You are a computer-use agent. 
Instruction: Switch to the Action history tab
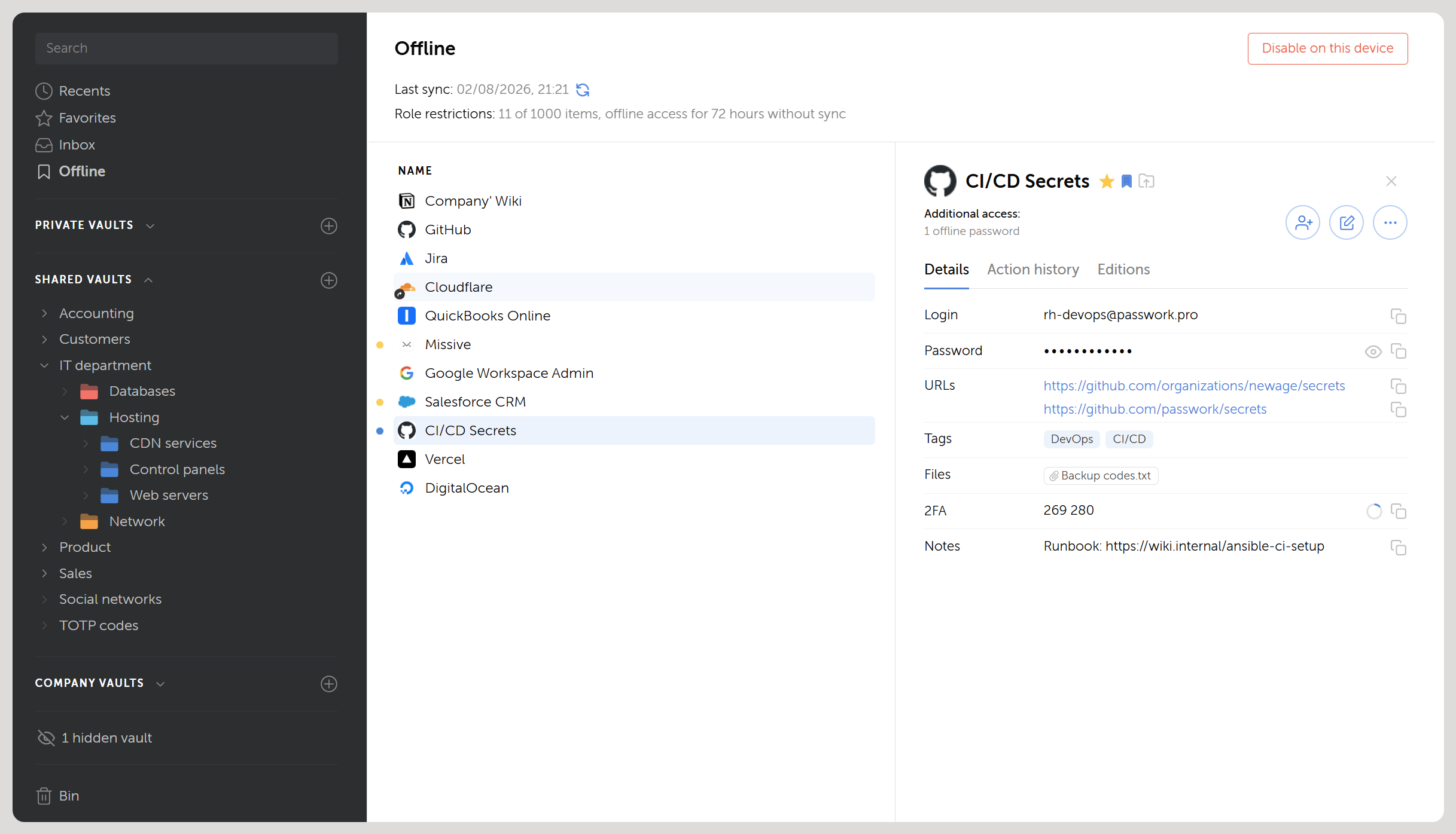[1033, 270]
